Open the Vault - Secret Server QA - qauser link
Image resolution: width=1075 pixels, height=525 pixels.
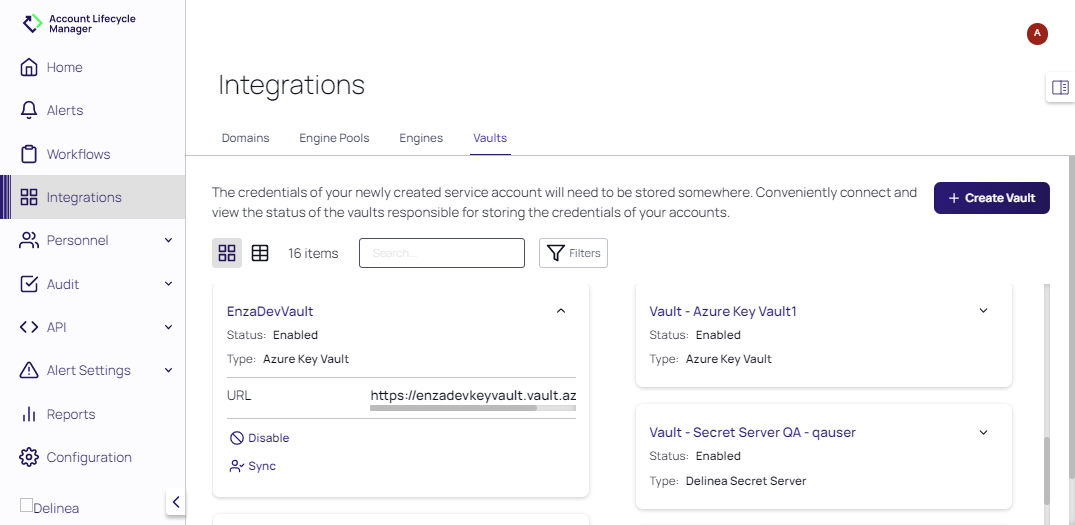pos(752,432)
